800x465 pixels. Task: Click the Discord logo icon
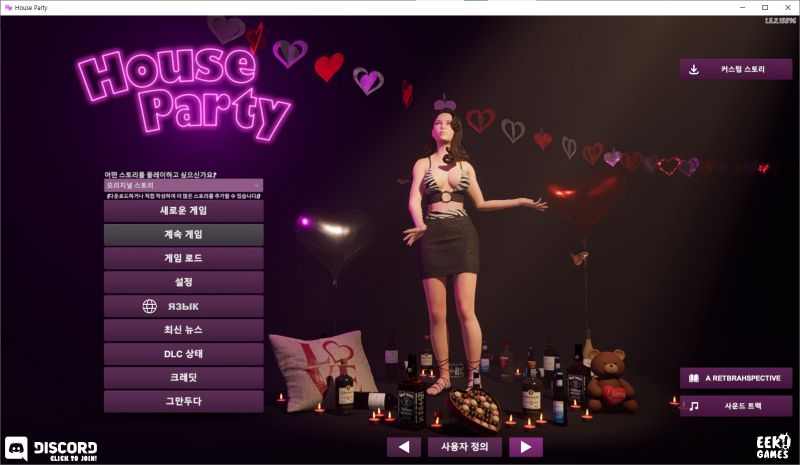(17, 447)
